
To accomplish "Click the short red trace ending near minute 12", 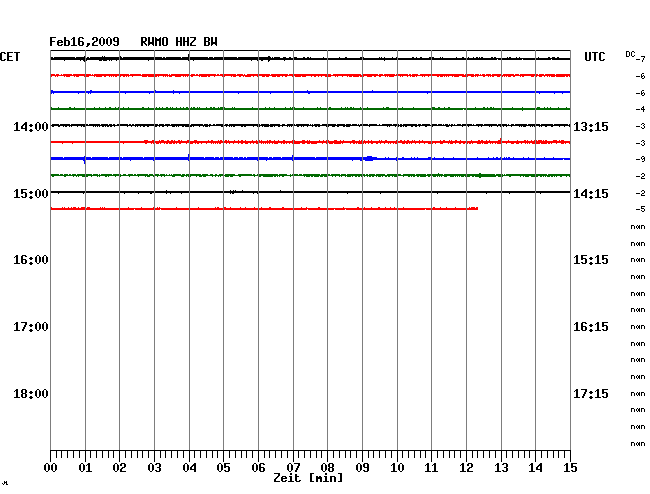I will (264, 208).
